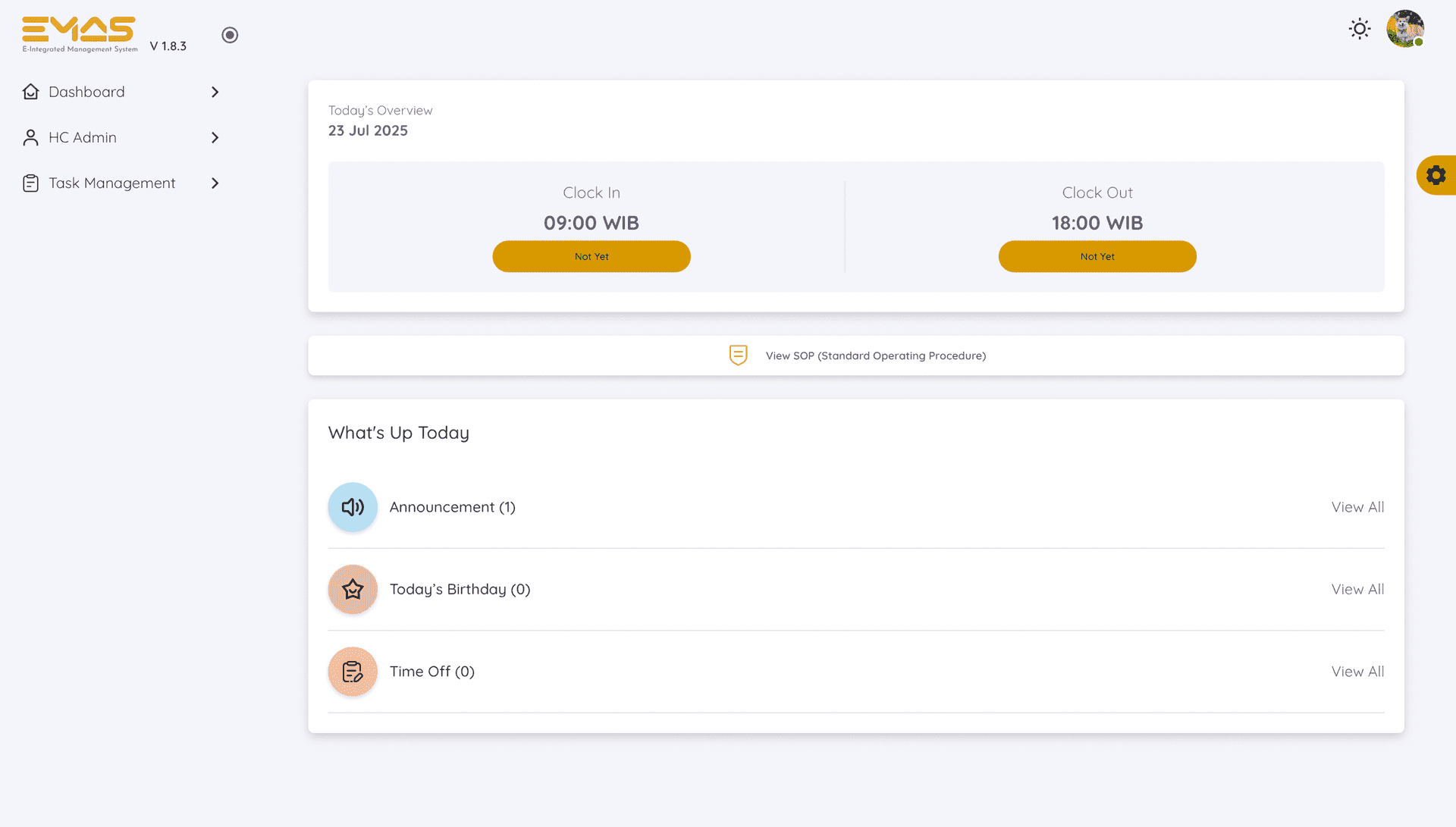The image size is (1456, 827).
Task: Click the HC Admin person icon
Action: point(30,137)
